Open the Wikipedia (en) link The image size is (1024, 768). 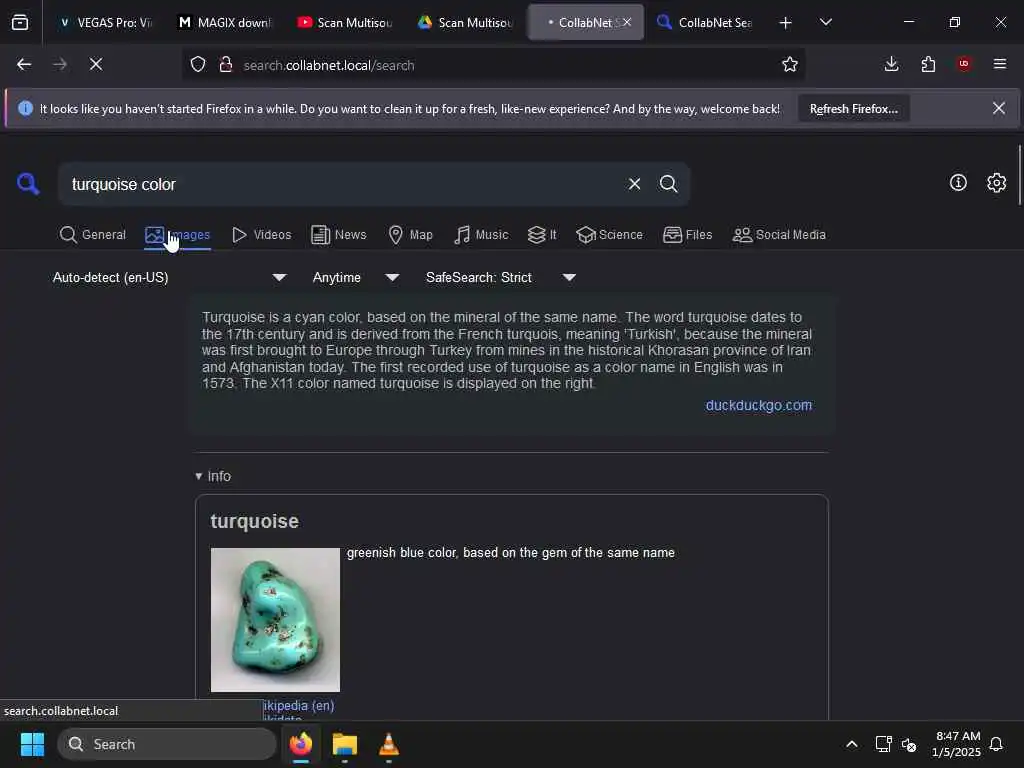tap(298, 705)
